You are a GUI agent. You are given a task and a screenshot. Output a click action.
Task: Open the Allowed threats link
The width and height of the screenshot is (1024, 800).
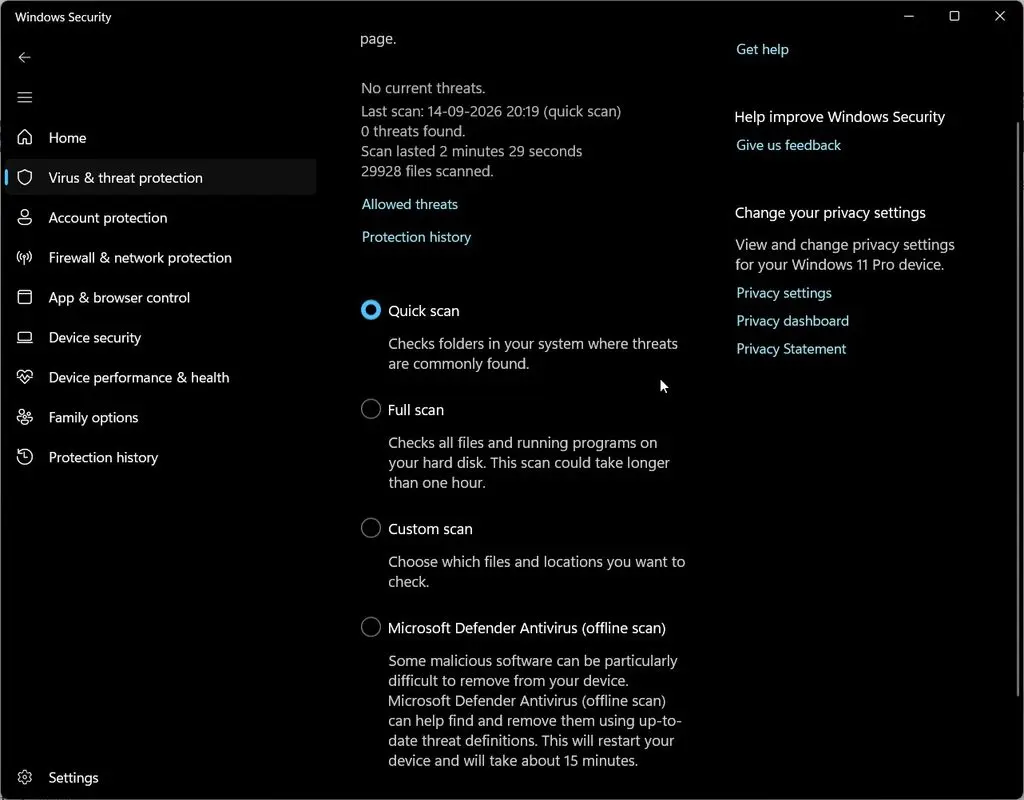tap(409, 204)
